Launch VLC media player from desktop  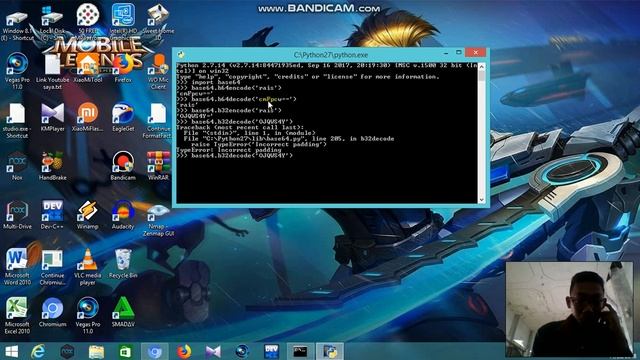pos(88,267)
